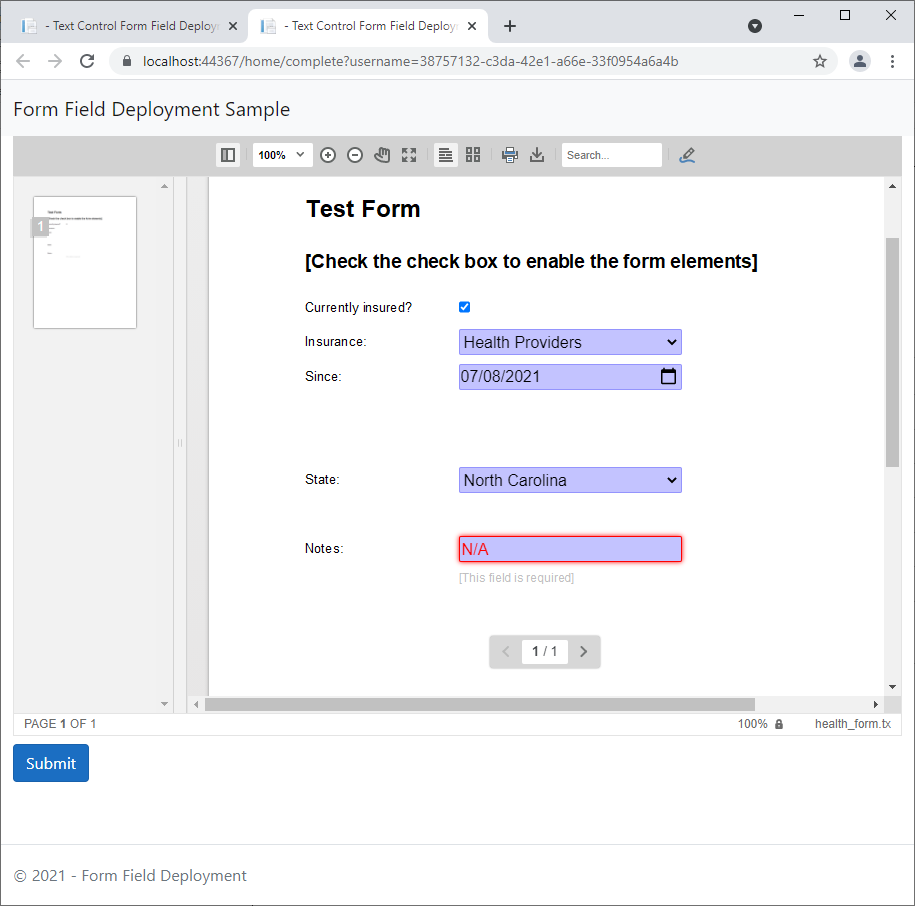Select page 1 thumbnail

(x=85, y=263)
